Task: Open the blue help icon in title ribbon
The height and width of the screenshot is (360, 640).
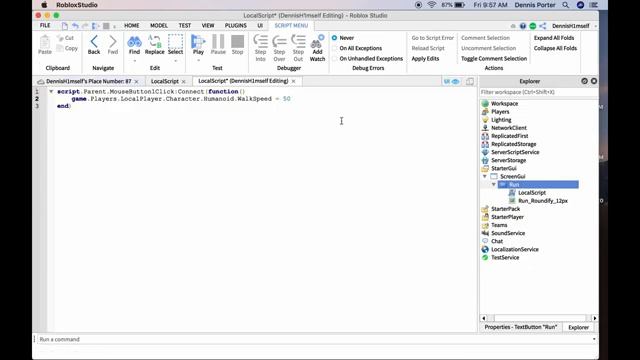Action: pyautogui.click(x=523, y=26)
